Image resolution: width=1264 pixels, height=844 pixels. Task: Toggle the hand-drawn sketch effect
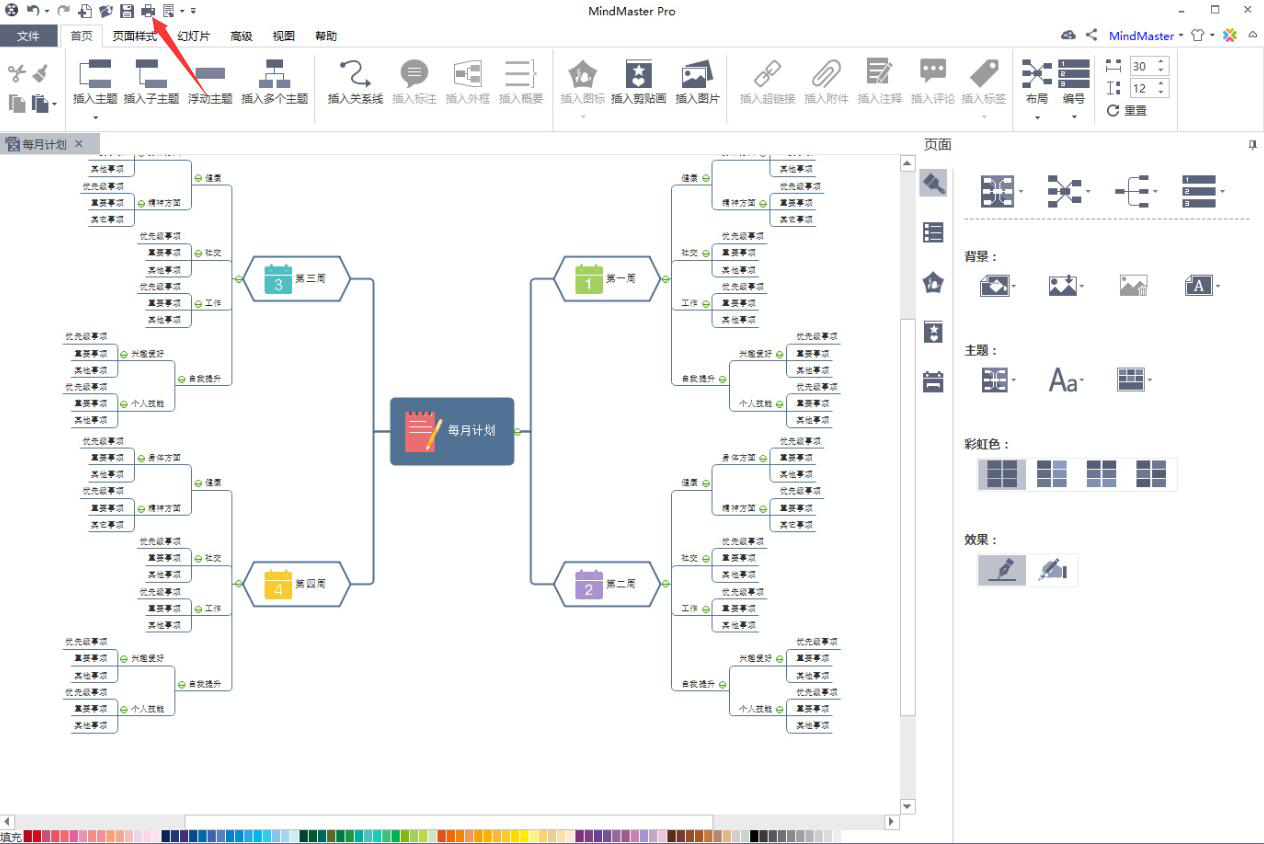click(x=1052, y=570)
